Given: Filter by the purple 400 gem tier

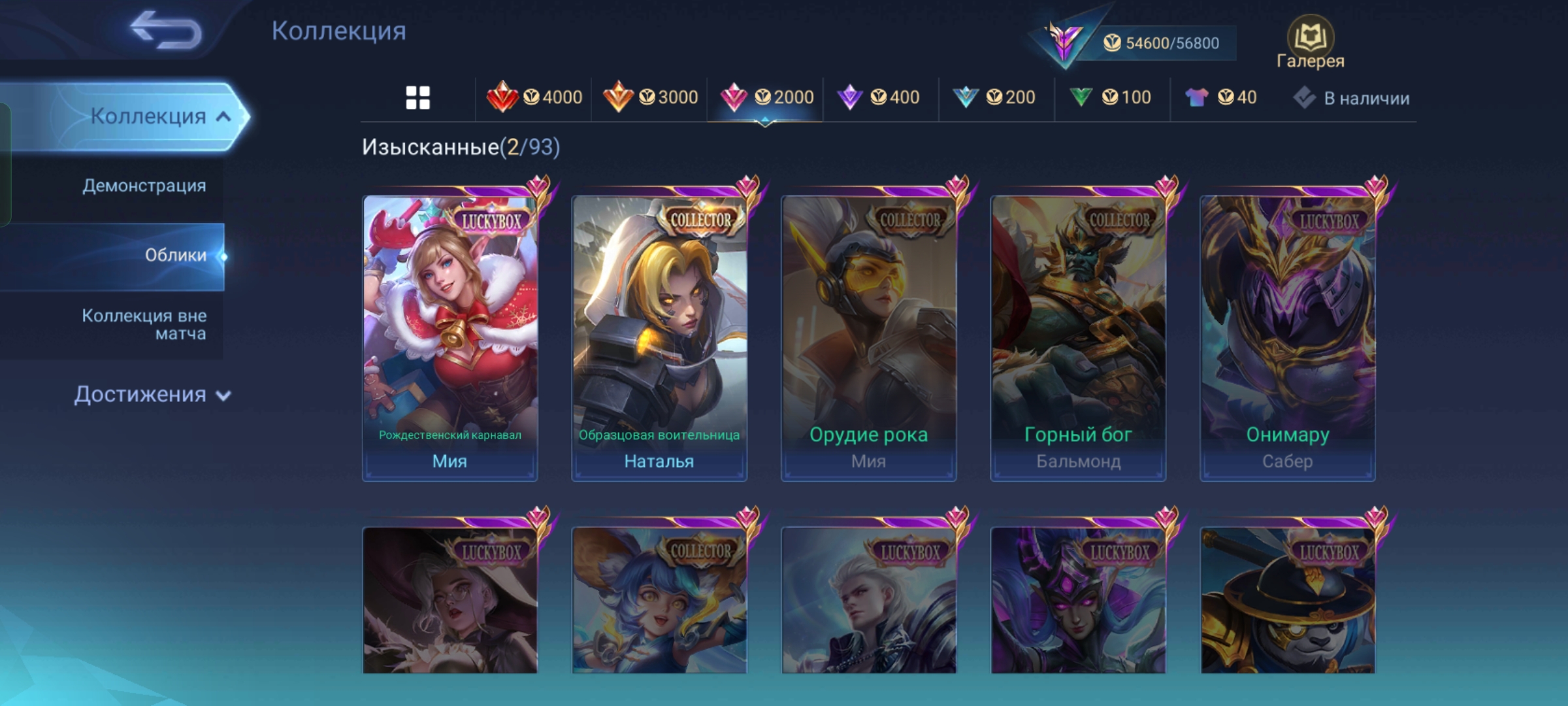Looking at the screenshot, I should 878,97.
